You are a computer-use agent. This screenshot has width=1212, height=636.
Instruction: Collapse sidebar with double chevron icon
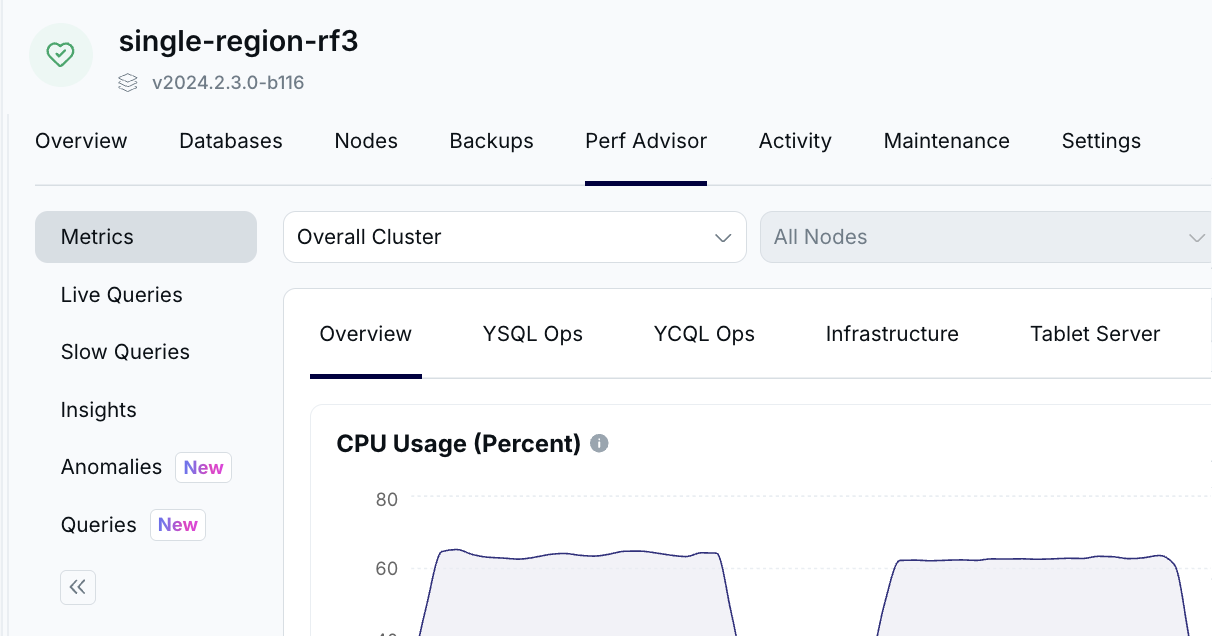click(x=78, y=587)
